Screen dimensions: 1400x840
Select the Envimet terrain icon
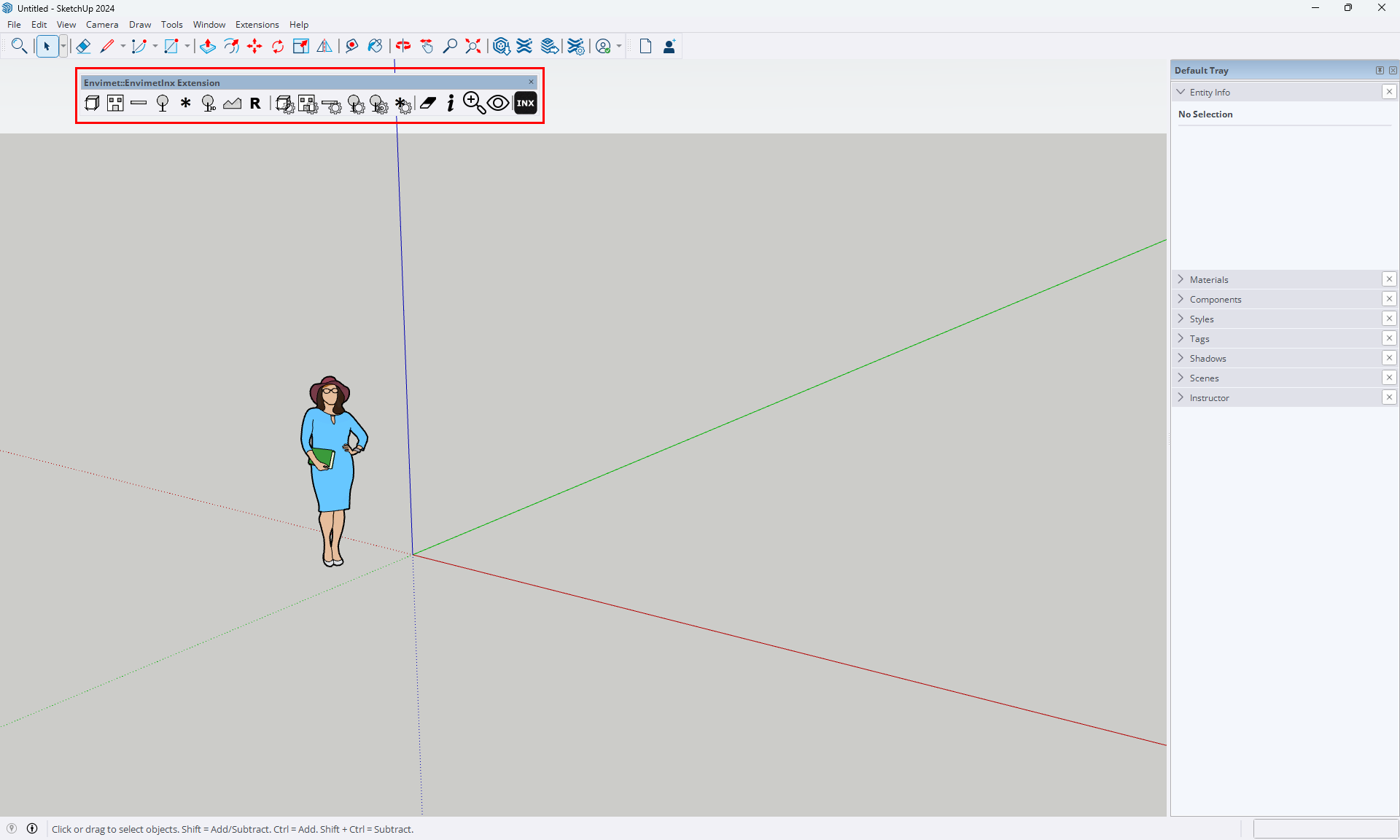click(232, 104)
